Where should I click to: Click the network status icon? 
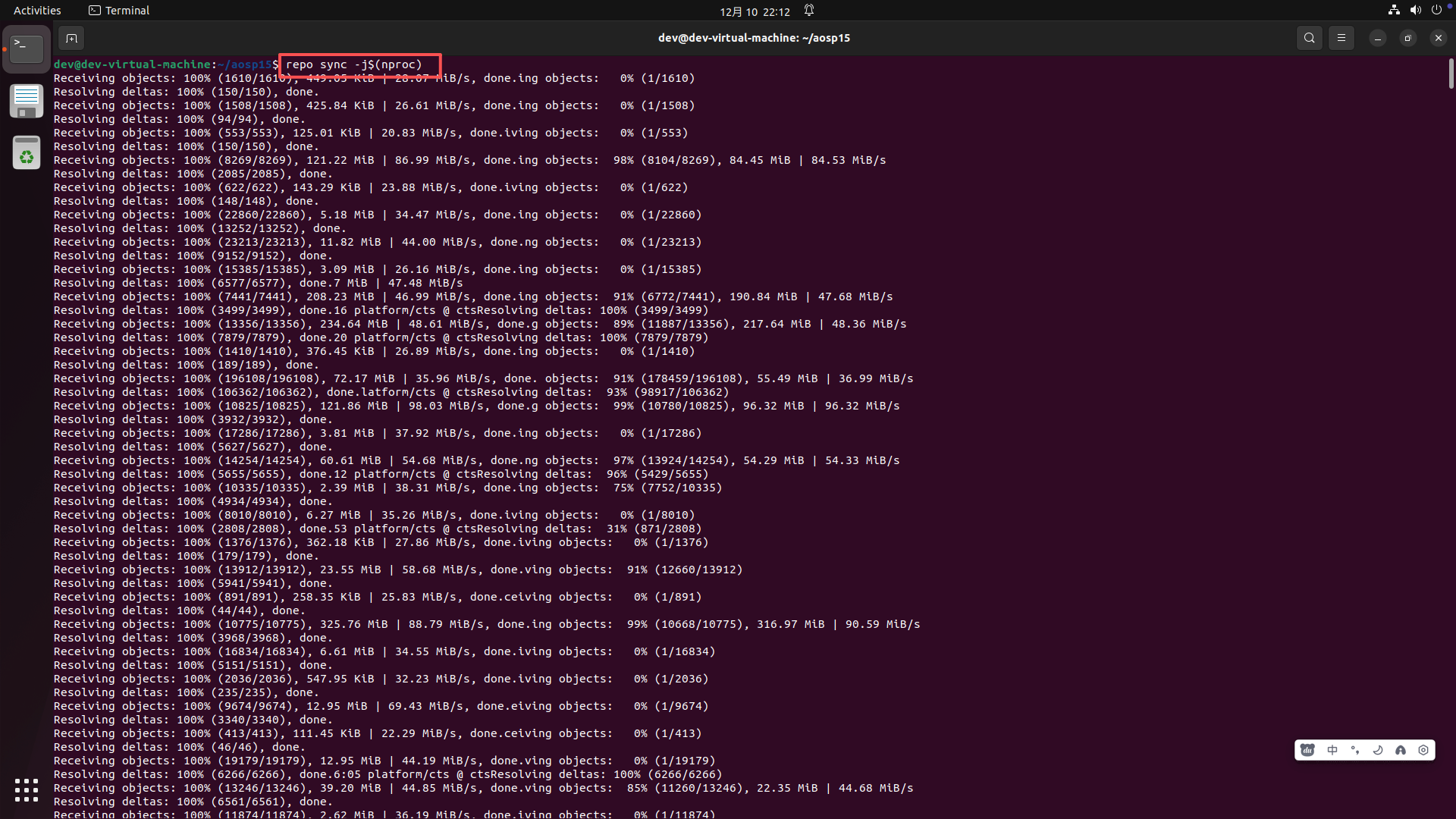tap(1394, 11)
